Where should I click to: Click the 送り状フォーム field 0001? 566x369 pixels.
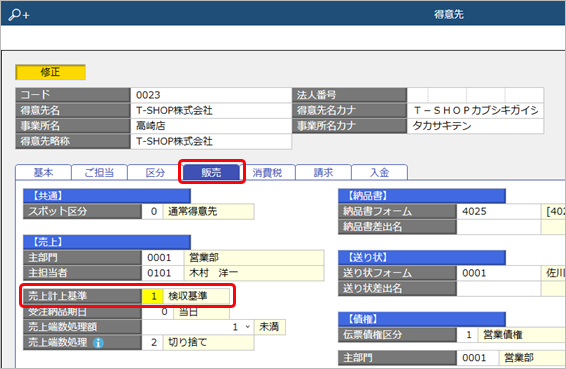[499, 273]
